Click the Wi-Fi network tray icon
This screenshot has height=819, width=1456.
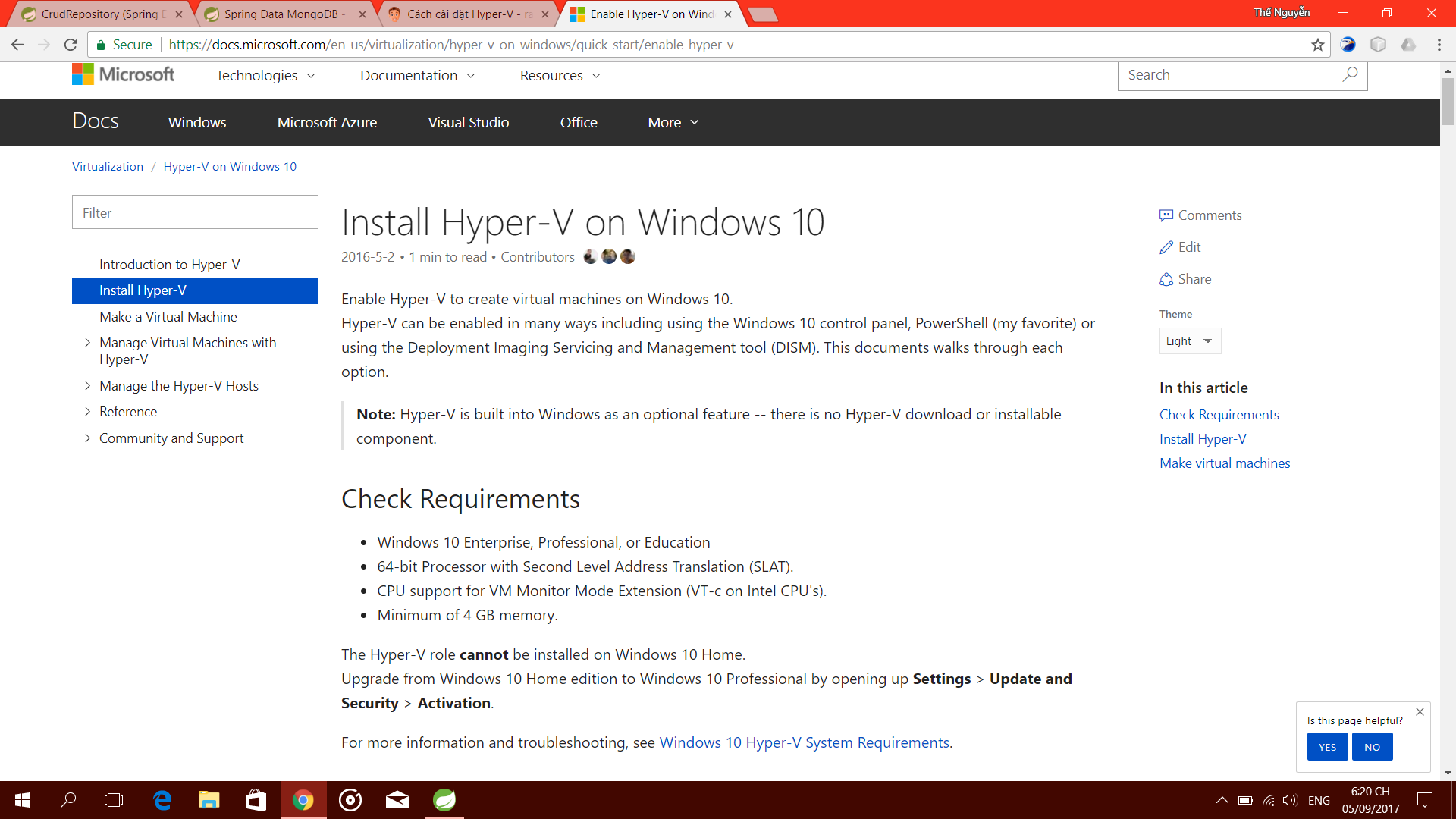pyautogui.click(x=1268, y=800)
